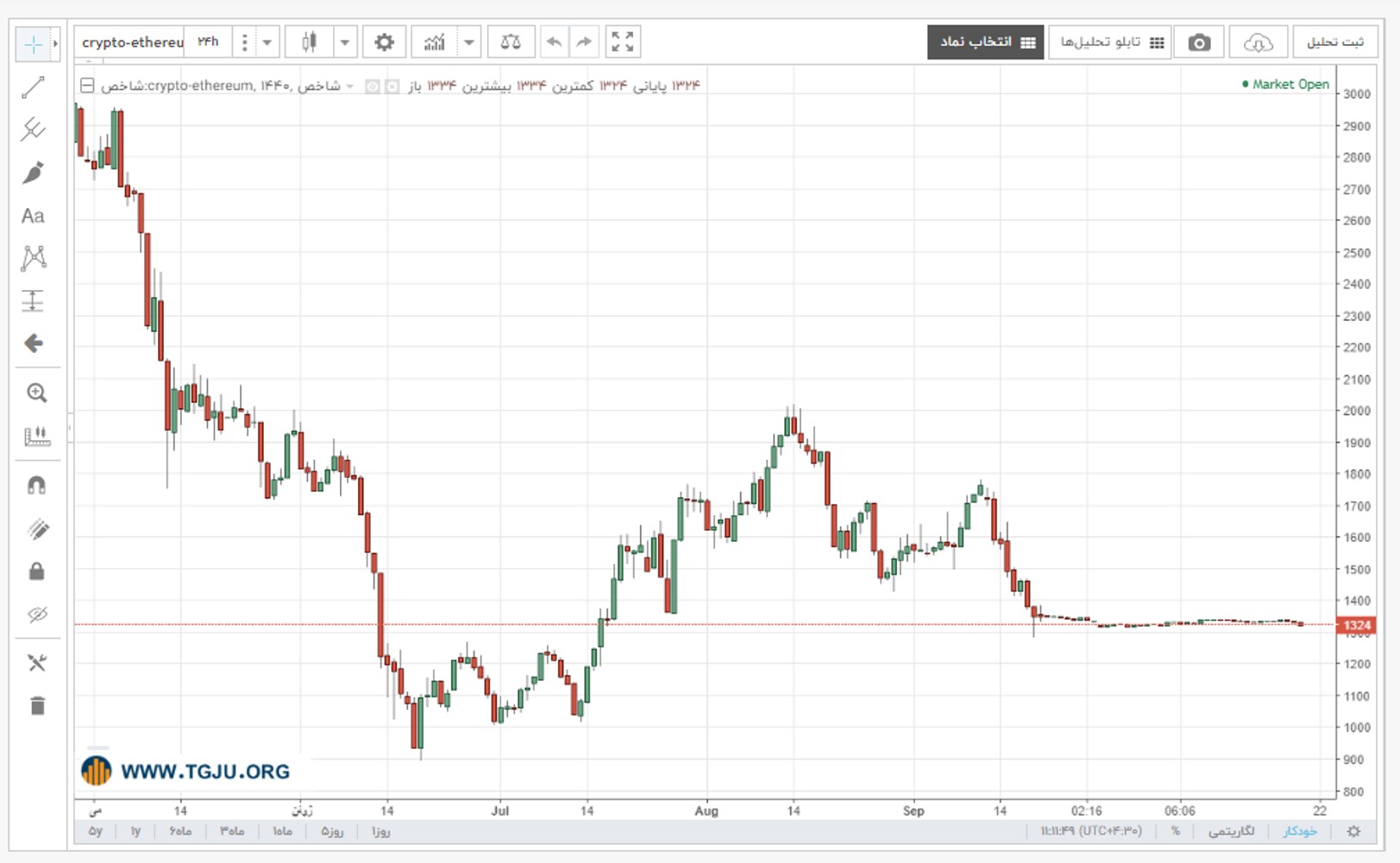Open the drawing tools wrench settings

(37, 663)
